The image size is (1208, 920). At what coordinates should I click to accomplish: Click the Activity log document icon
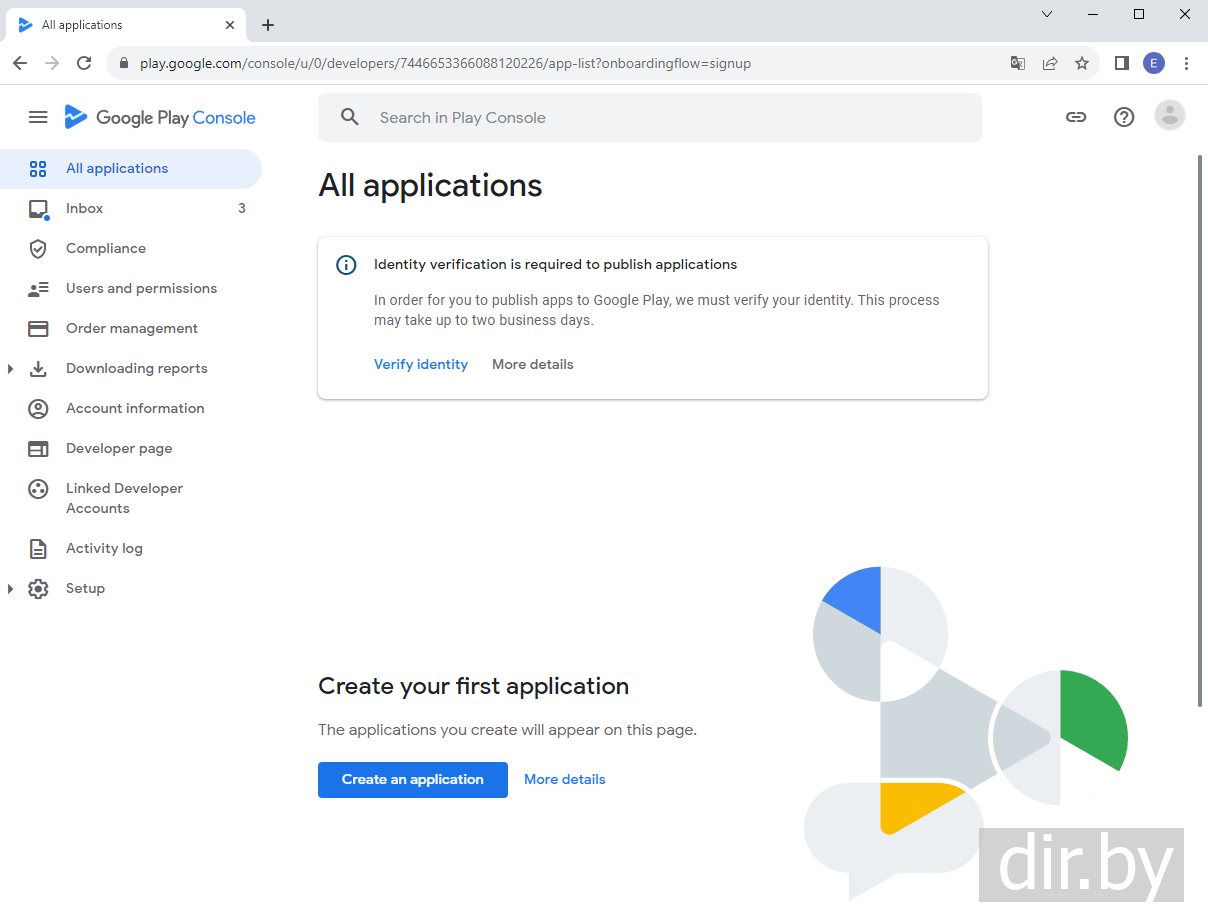(x=38, y=548)
